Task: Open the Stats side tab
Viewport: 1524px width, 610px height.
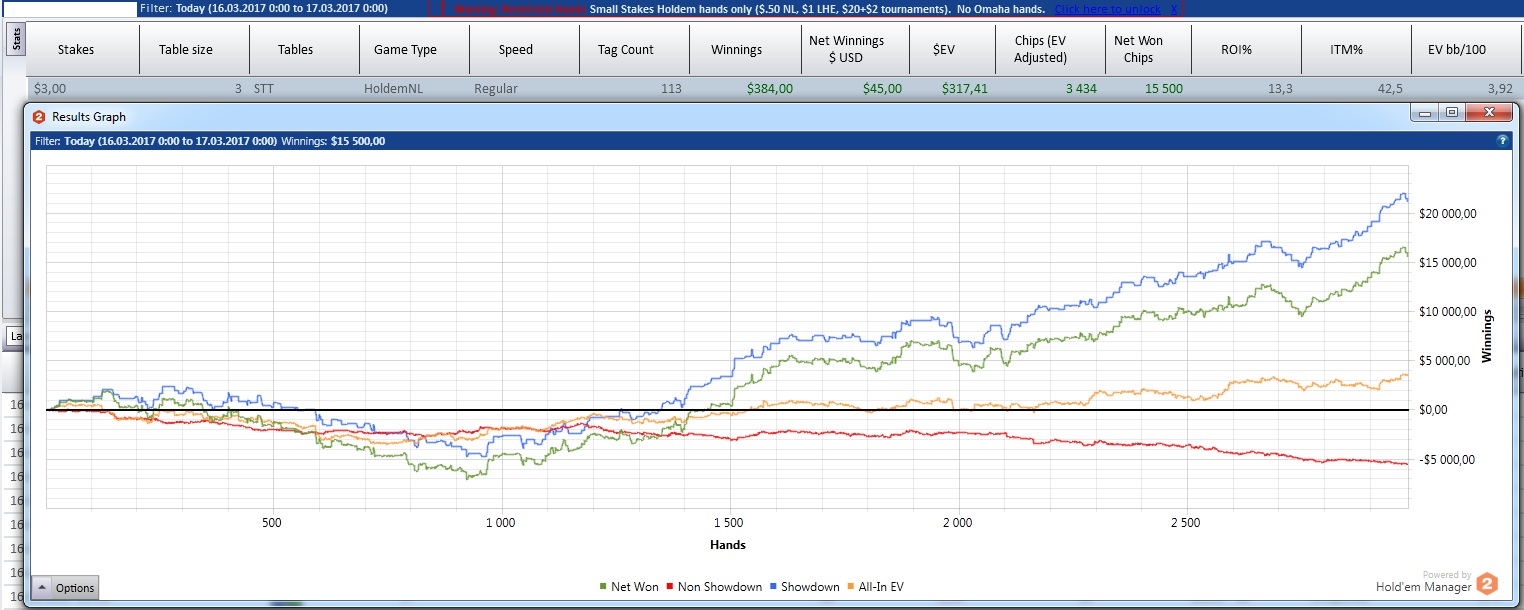Action: click(x=16, y=40)
